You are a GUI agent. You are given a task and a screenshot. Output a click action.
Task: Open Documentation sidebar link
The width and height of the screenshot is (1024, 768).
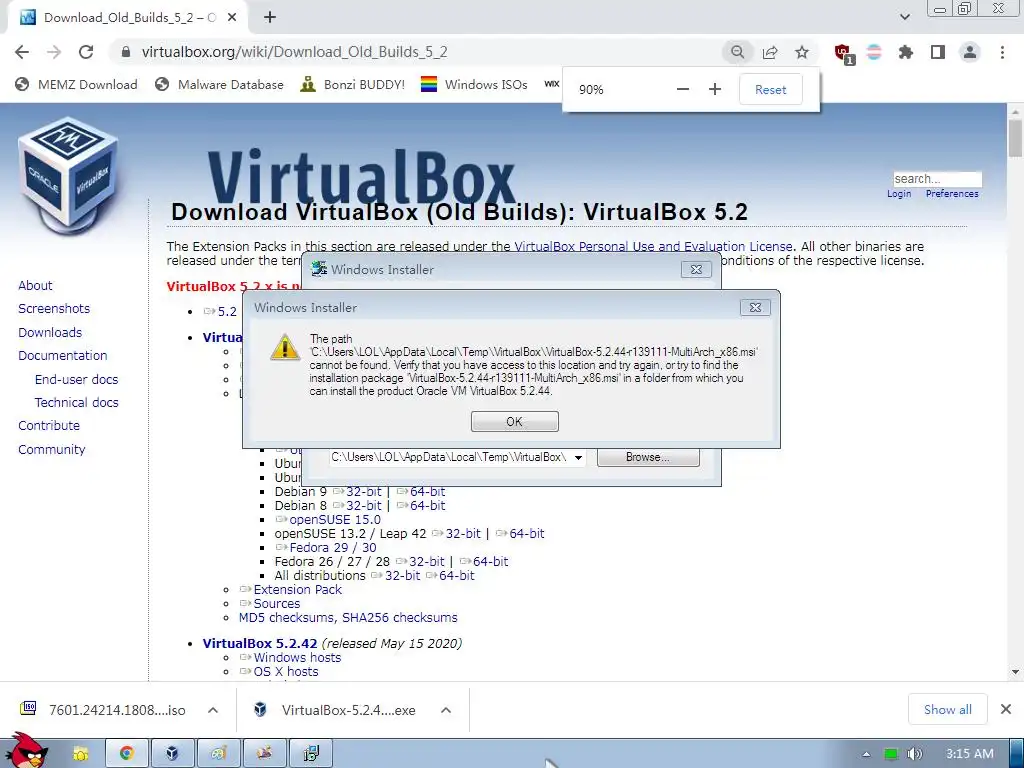pos(63,356)
